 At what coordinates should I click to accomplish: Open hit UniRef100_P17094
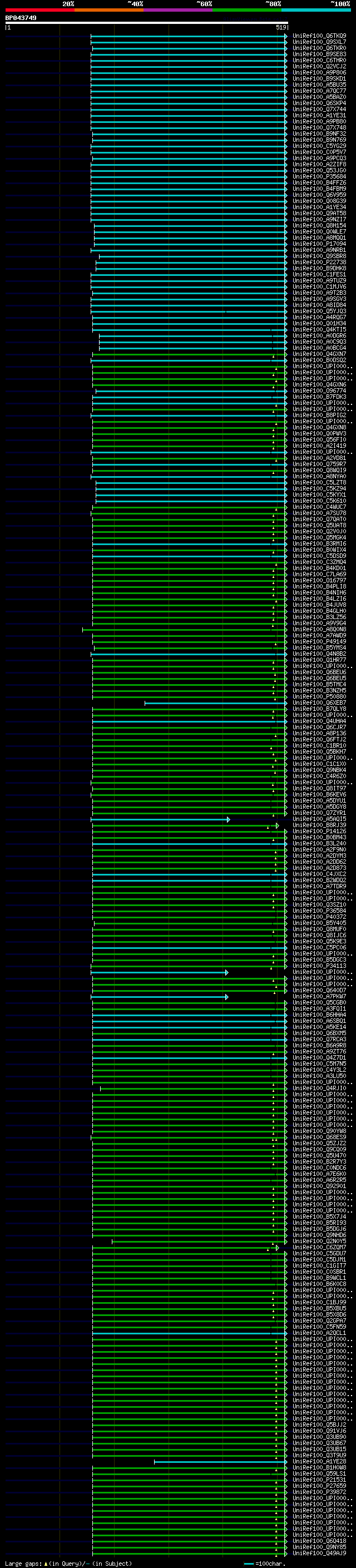[x=319, y=244]
